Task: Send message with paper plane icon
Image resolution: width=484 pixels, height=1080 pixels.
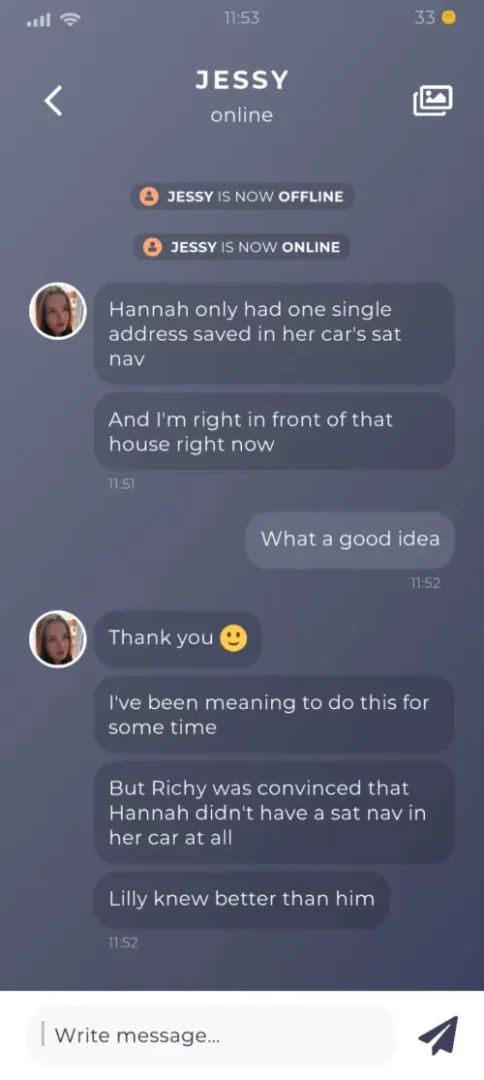Action: click(438, 1035)
